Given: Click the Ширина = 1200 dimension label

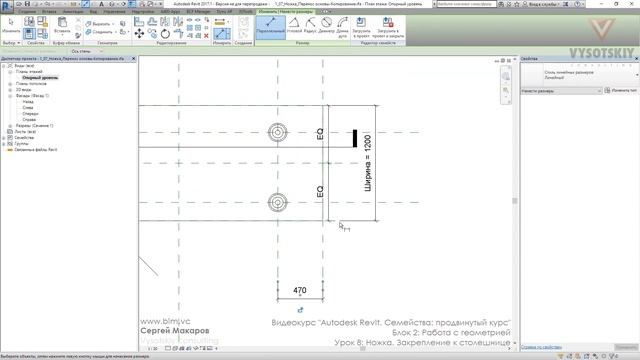Looking at the screenshot, I should click(x=368, y=163).
